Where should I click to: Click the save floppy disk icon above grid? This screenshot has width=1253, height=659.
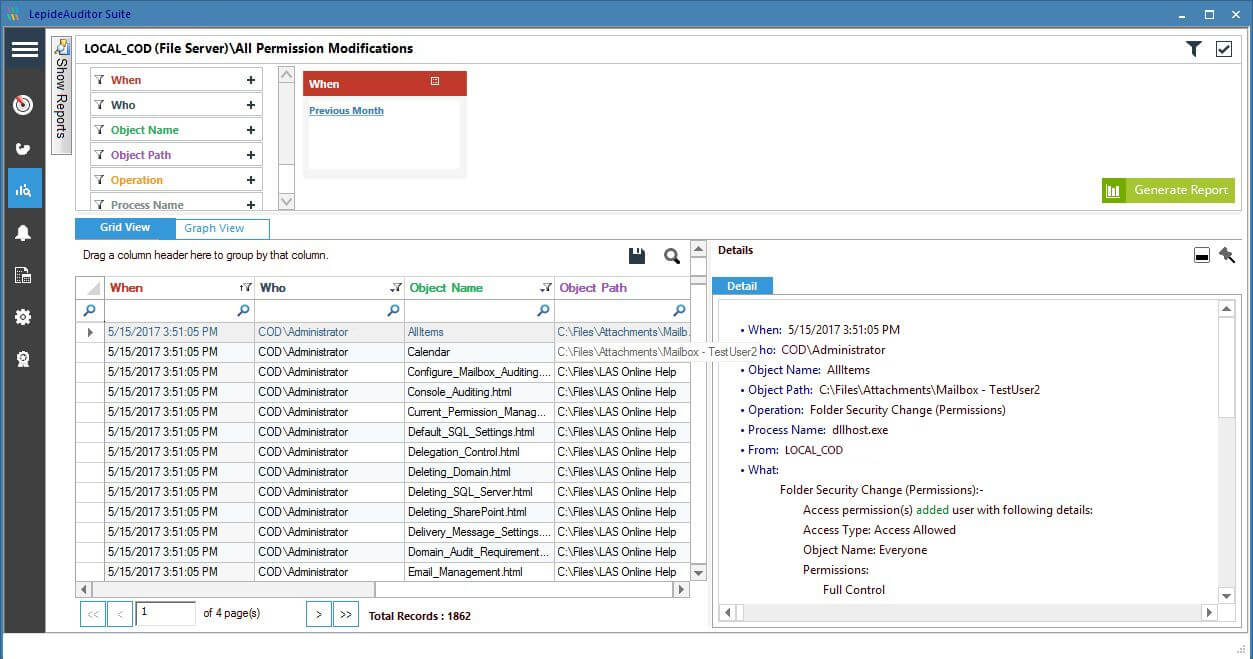(x=637, y=256)
